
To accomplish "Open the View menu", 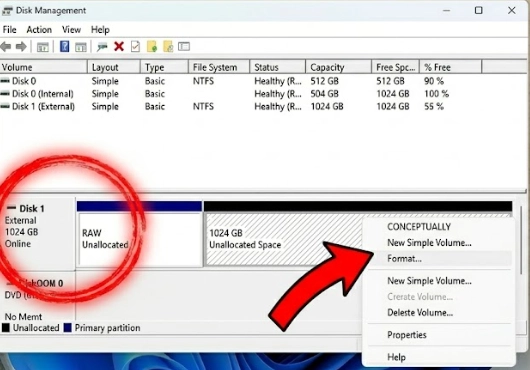I will pyautogui.click(x=71, y=30).
